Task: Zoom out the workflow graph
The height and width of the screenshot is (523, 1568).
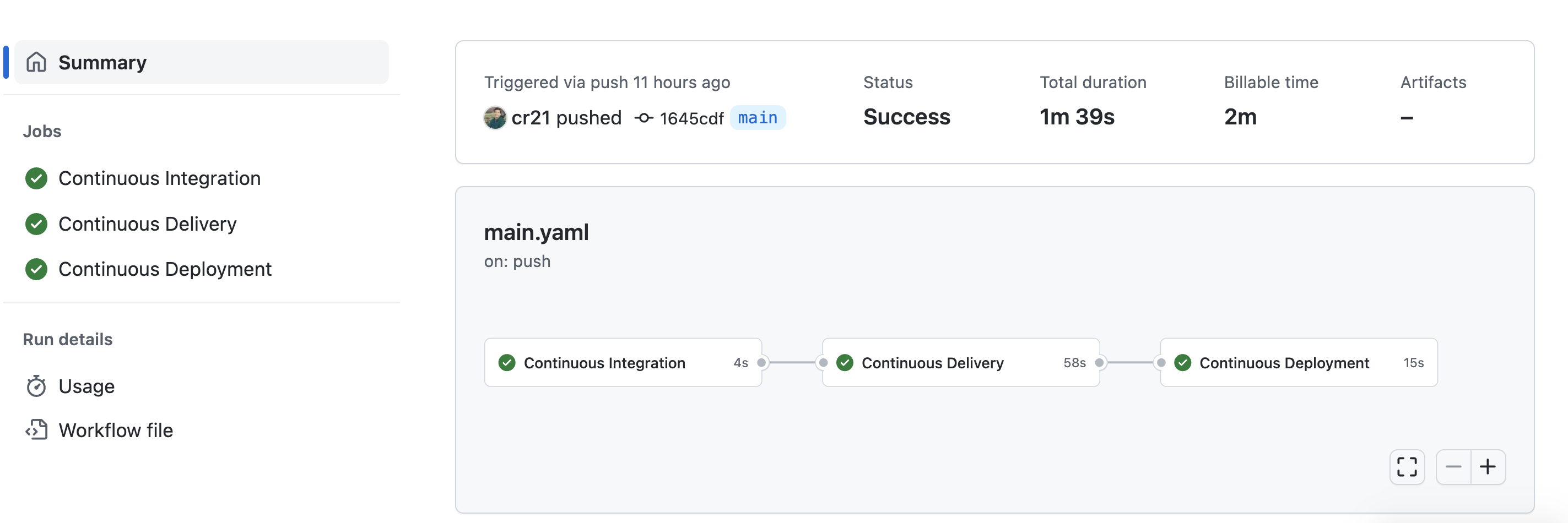Action: [x=1453, y=467]
